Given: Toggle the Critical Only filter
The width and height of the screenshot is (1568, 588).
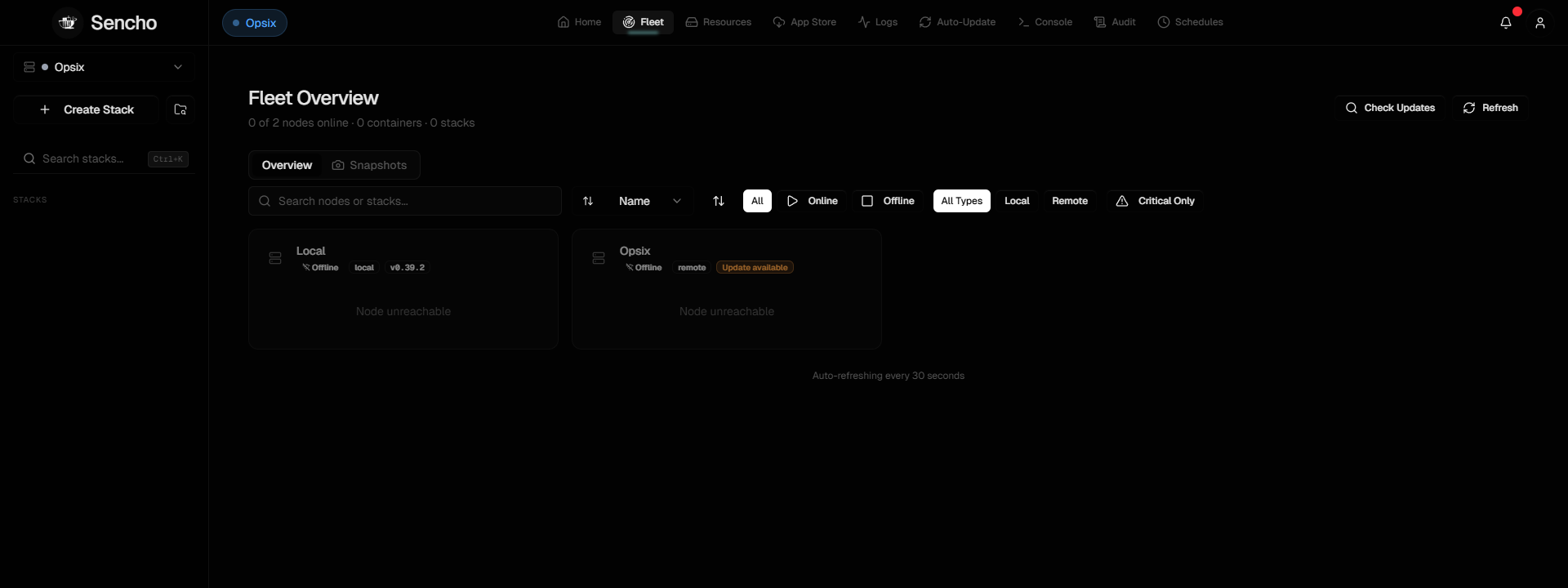Looking at the screenshot, I should pos(1155,201).
